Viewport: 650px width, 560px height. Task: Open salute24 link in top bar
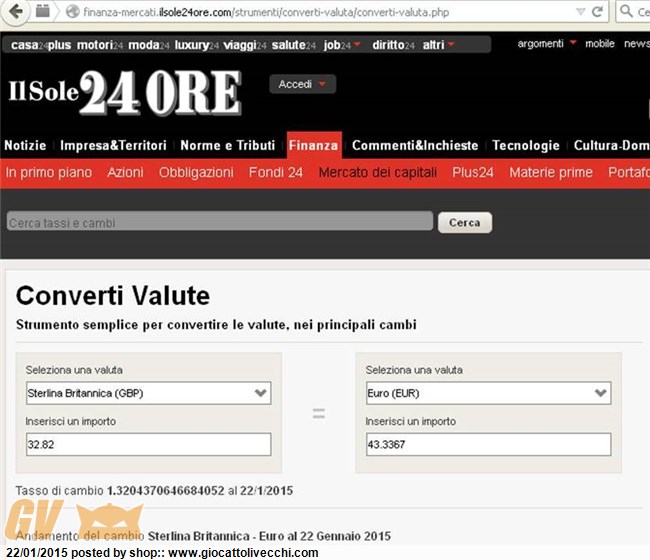pos(293,45)
